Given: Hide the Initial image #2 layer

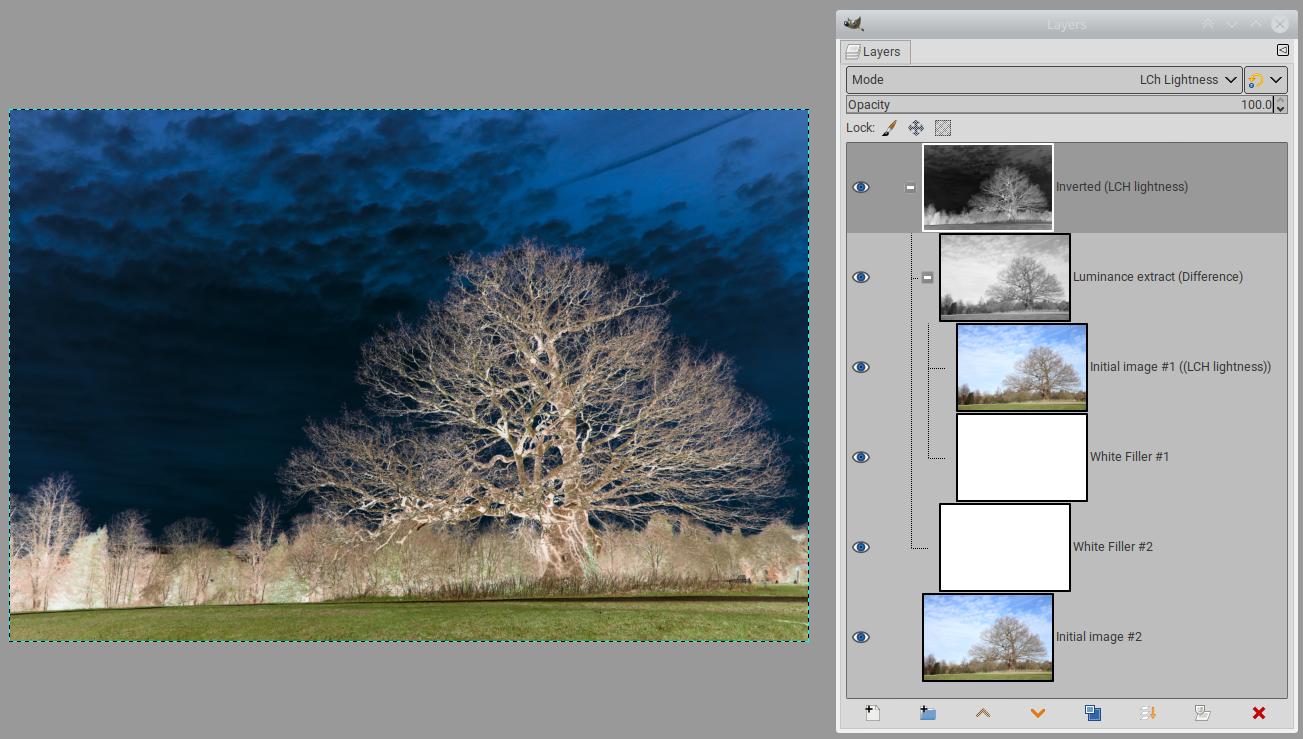Looking at the screenshot, I should pyautogui.click(x=860, y=637).
